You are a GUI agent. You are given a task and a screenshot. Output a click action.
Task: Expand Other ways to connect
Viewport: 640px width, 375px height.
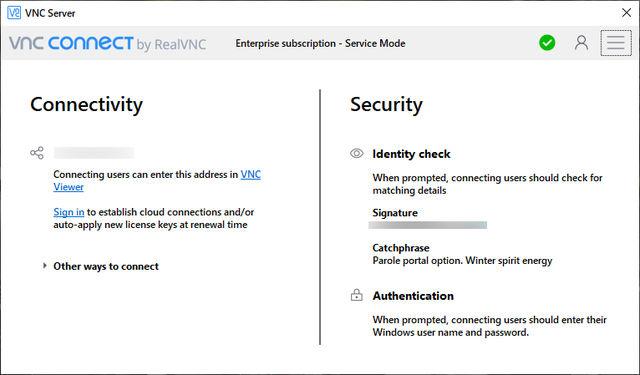pyautogui.click(x=101, y=266)
